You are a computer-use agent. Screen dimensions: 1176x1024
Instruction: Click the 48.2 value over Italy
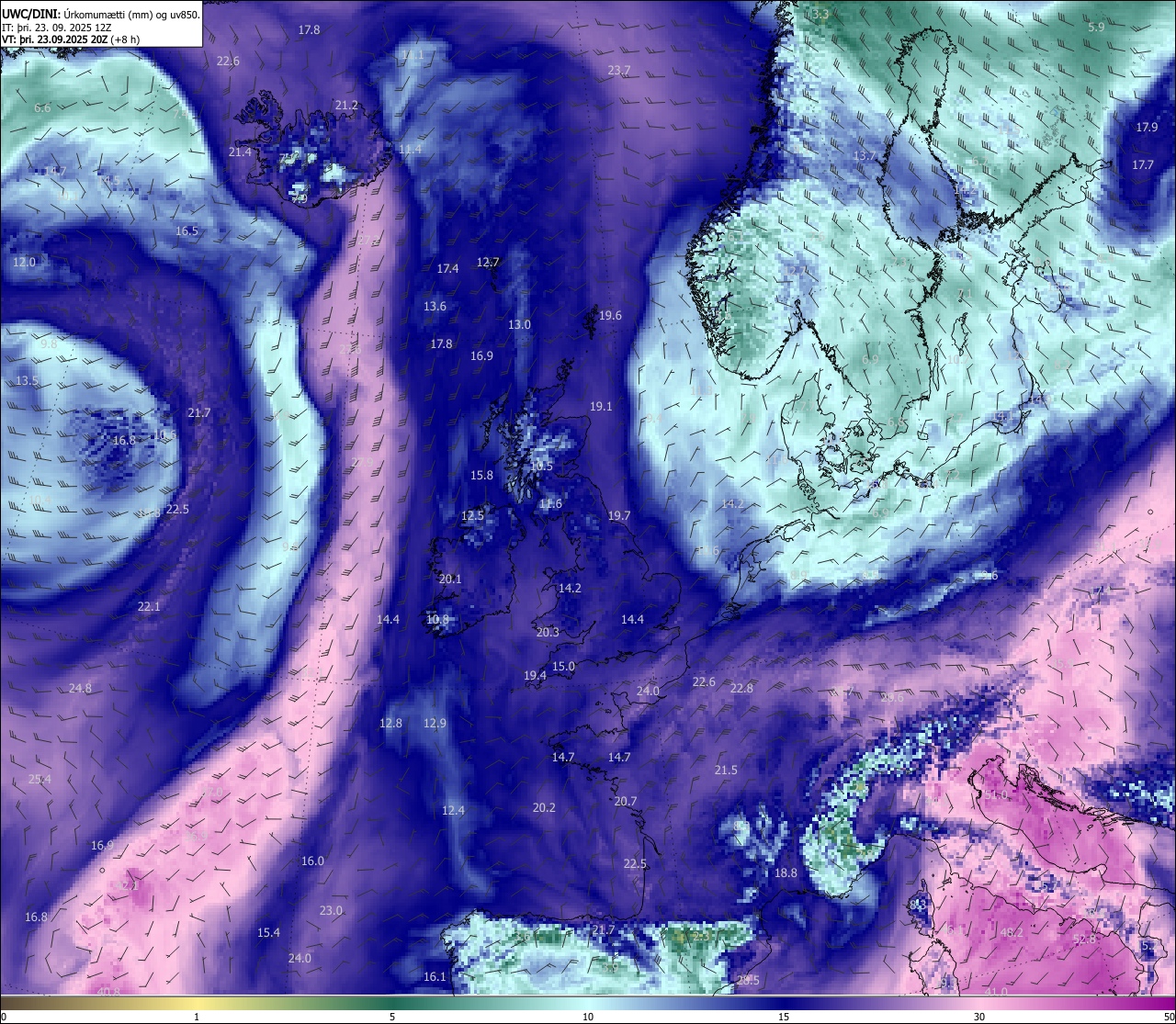[x=1012, y=933]
